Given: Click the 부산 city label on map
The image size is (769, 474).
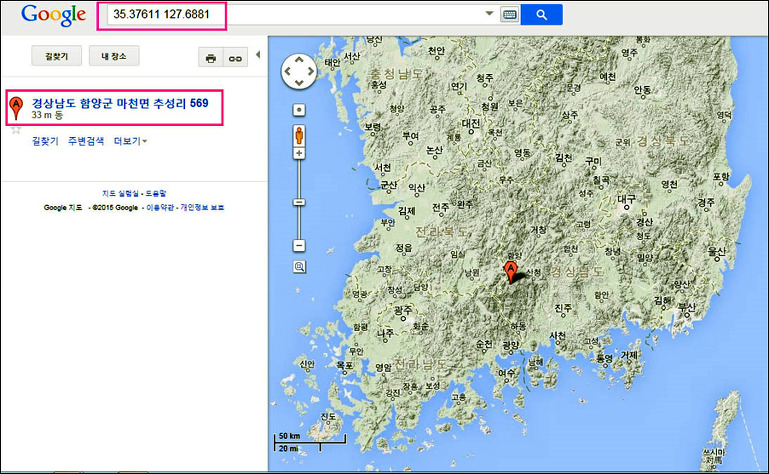Looking at the screenshot, I should [x=687, y=308].
